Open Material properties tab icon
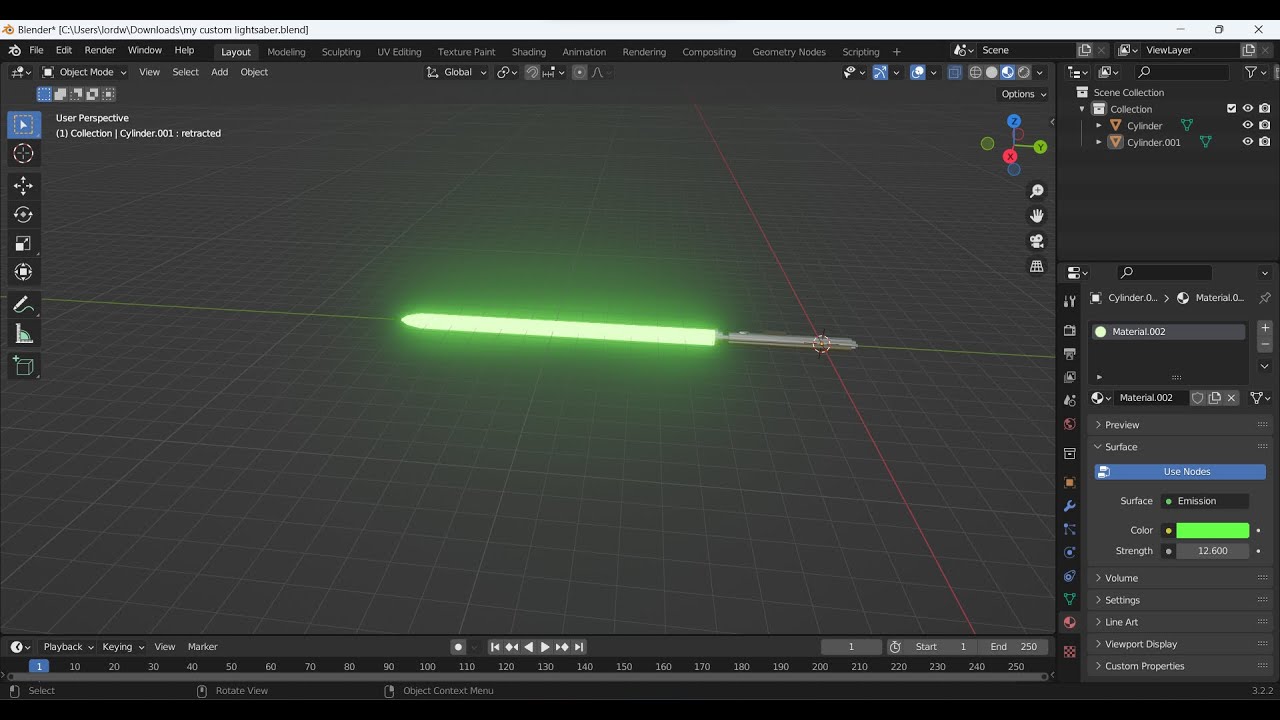This screenshot has width=1280, height=720. (x=1070, y=622)
